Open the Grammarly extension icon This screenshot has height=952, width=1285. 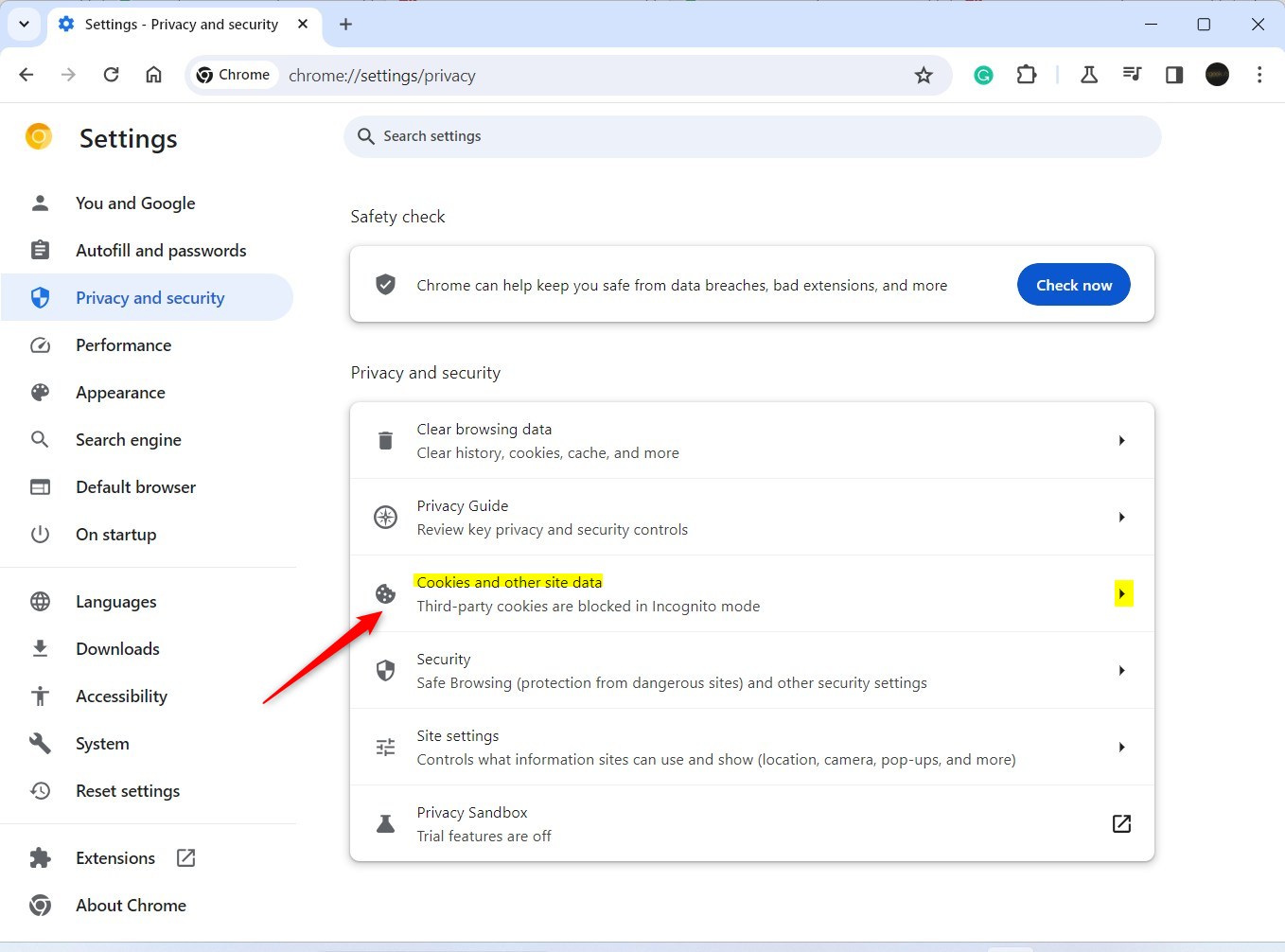pyautogui.click(x=983, y=75)
